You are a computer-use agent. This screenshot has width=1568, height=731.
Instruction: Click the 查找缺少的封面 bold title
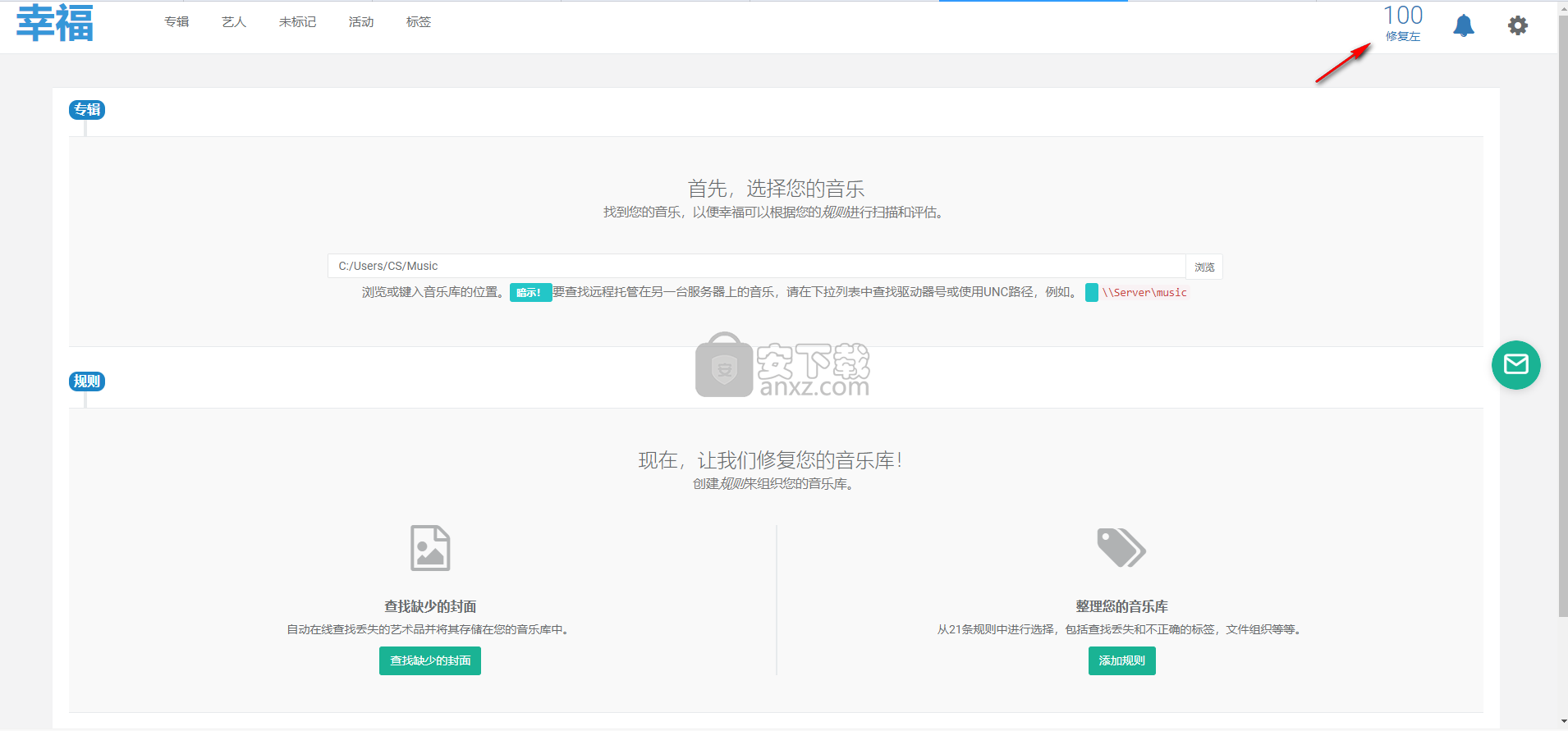click(x=430, y=606)
